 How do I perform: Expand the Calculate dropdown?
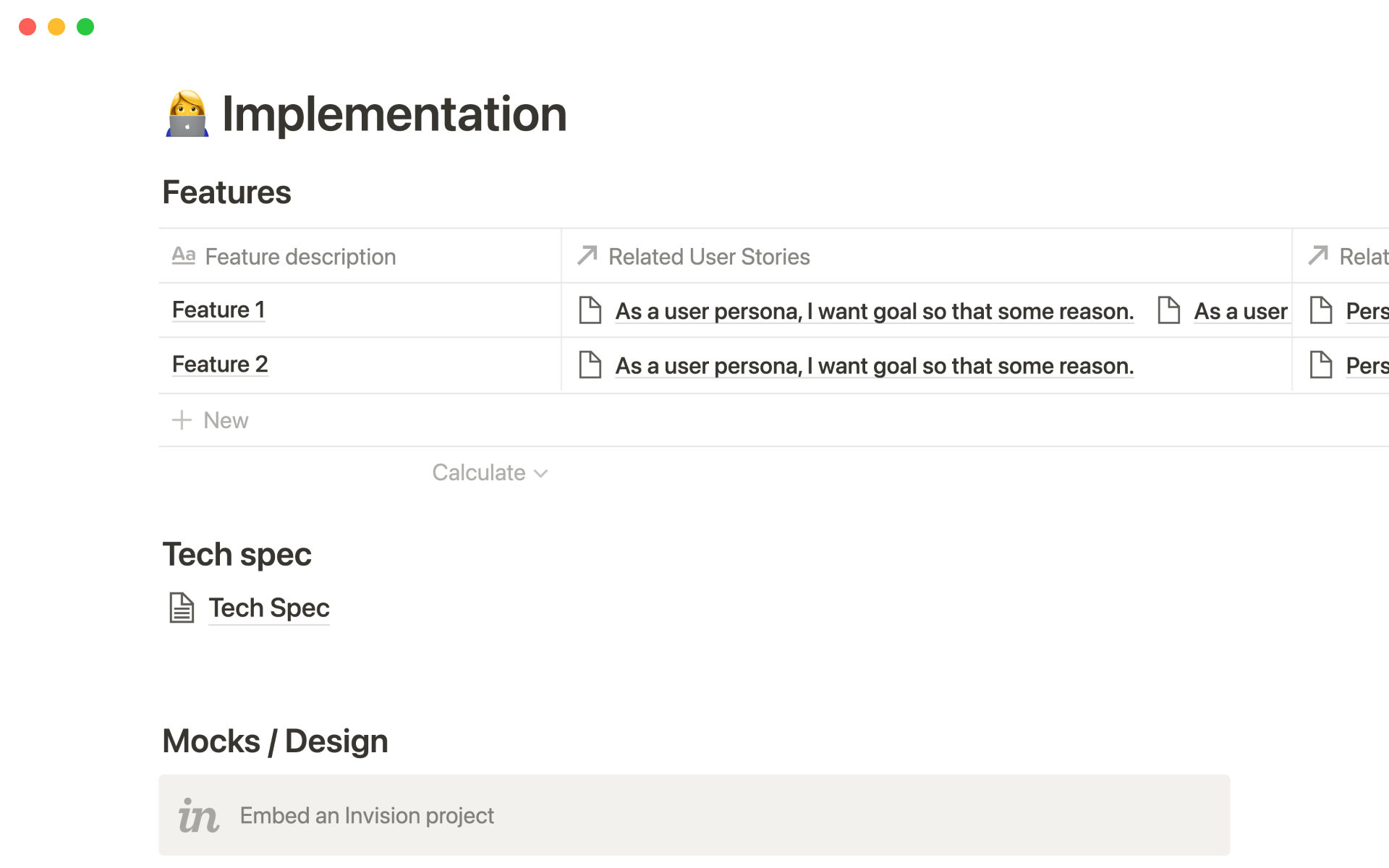click(x=490, y=473)
